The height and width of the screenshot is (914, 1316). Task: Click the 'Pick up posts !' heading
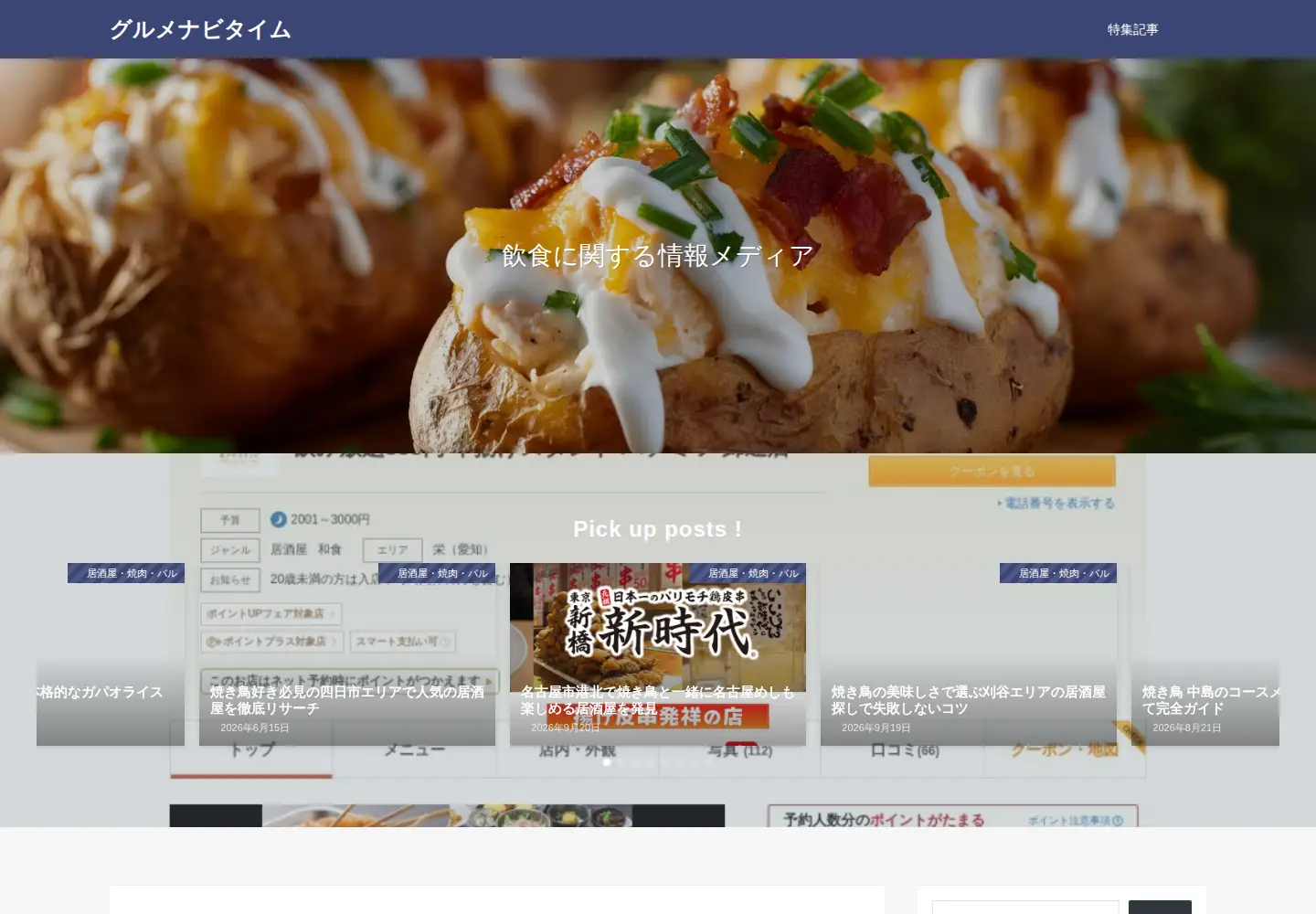point(658,529)
